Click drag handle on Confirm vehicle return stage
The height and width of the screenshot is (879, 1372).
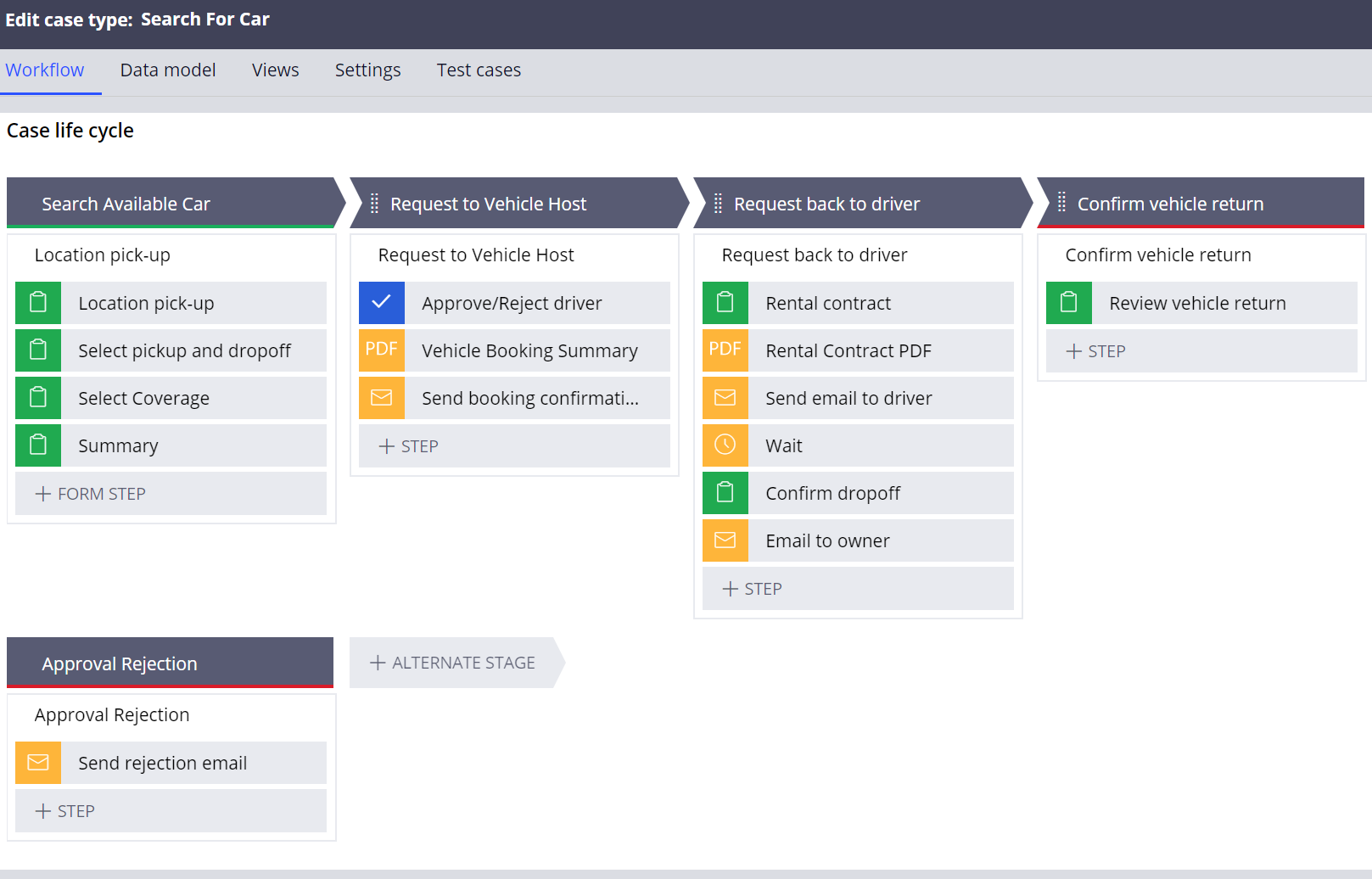[x=1061, y=202]
